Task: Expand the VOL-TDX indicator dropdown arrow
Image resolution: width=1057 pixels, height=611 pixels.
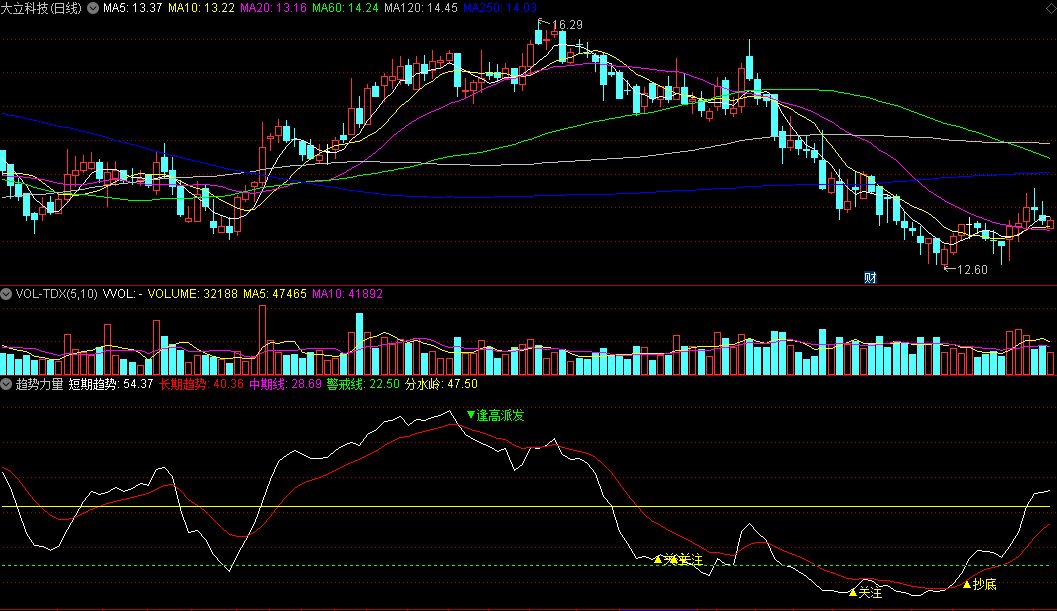Action: tap(6, 294)
